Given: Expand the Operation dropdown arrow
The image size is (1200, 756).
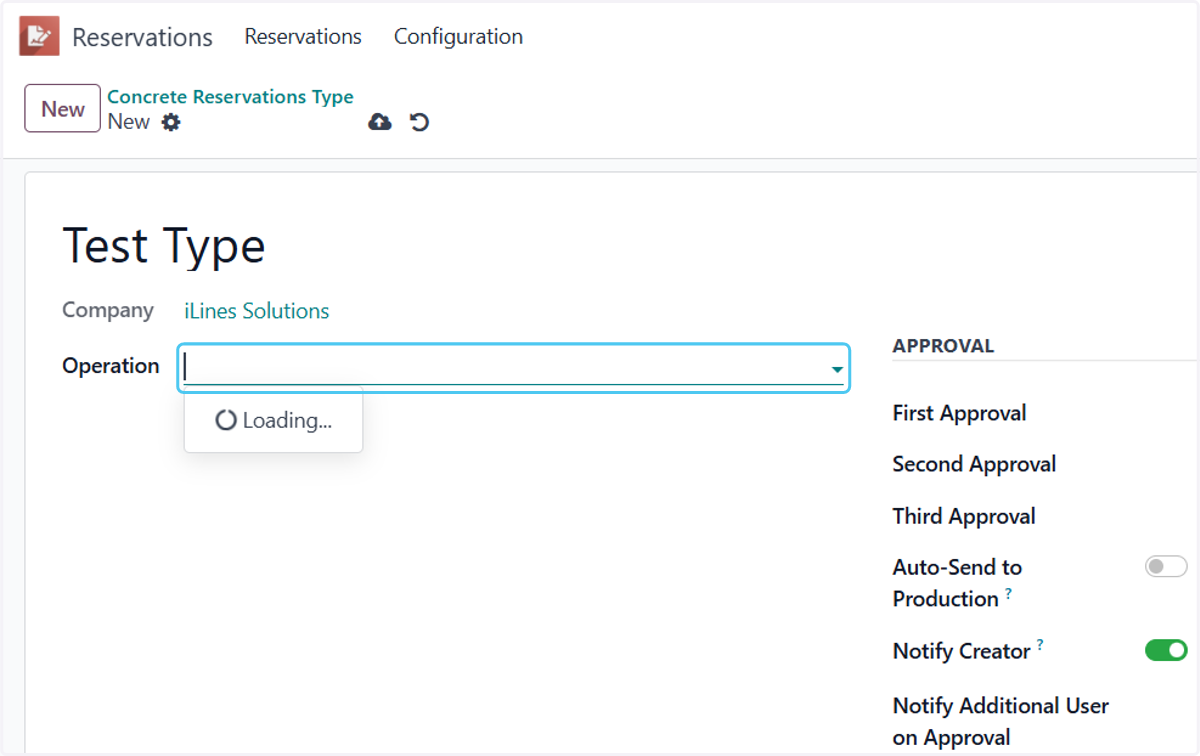Looking at the screenshot, I should coord(837,370).
